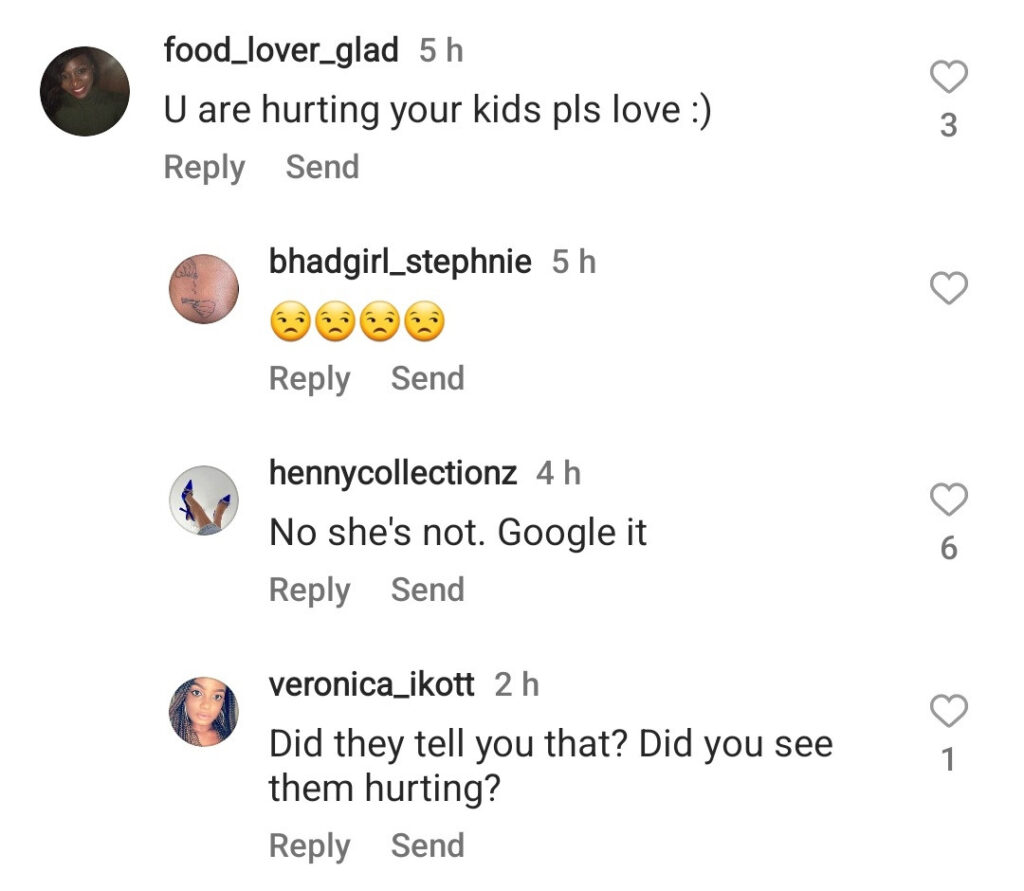Reply to hennycollectionz's comment
Image resolution: width=1024 pixels, height=891 pixels.
309,590
